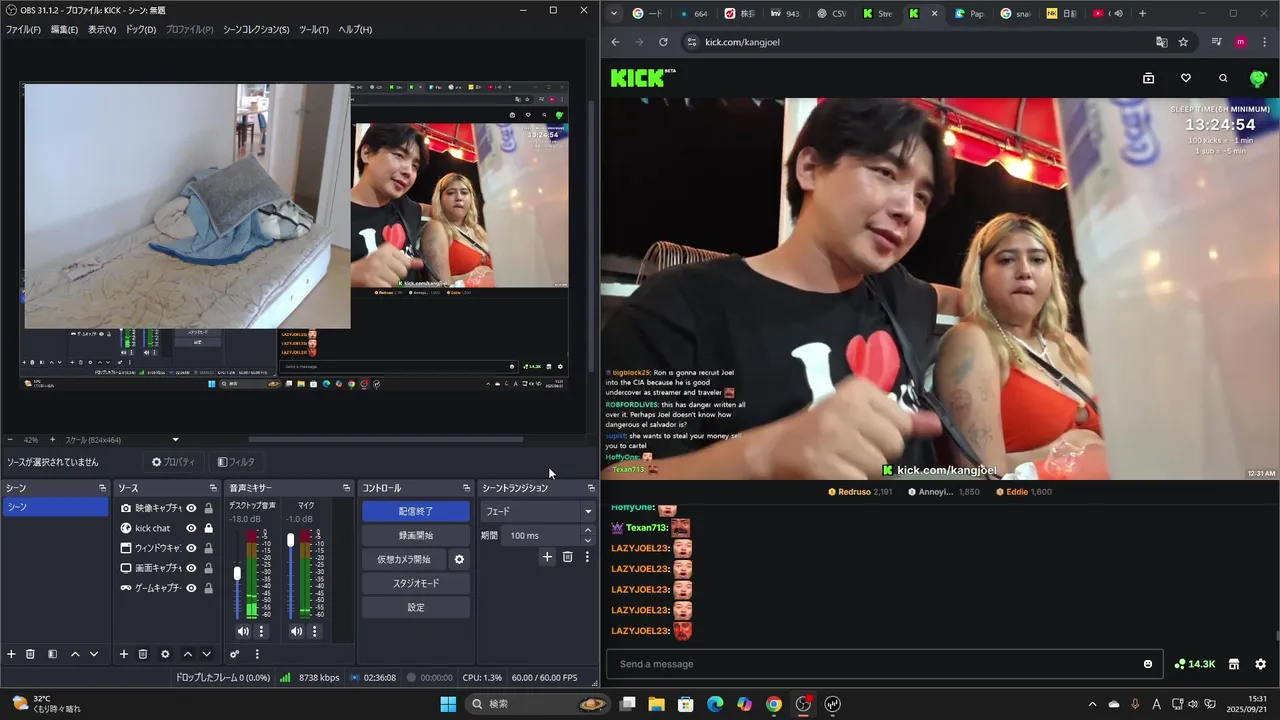Add a new source with the plus icon in Sources panel

124,654
